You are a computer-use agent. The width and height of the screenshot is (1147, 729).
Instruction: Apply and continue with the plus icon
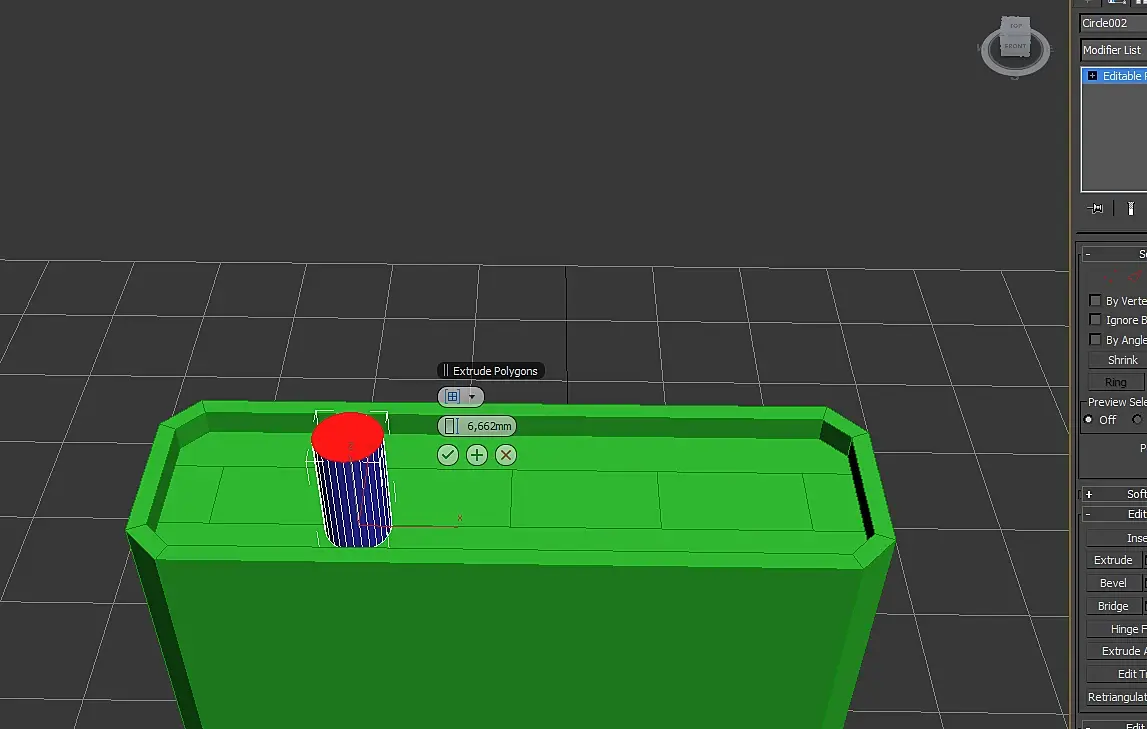(477, 455)
